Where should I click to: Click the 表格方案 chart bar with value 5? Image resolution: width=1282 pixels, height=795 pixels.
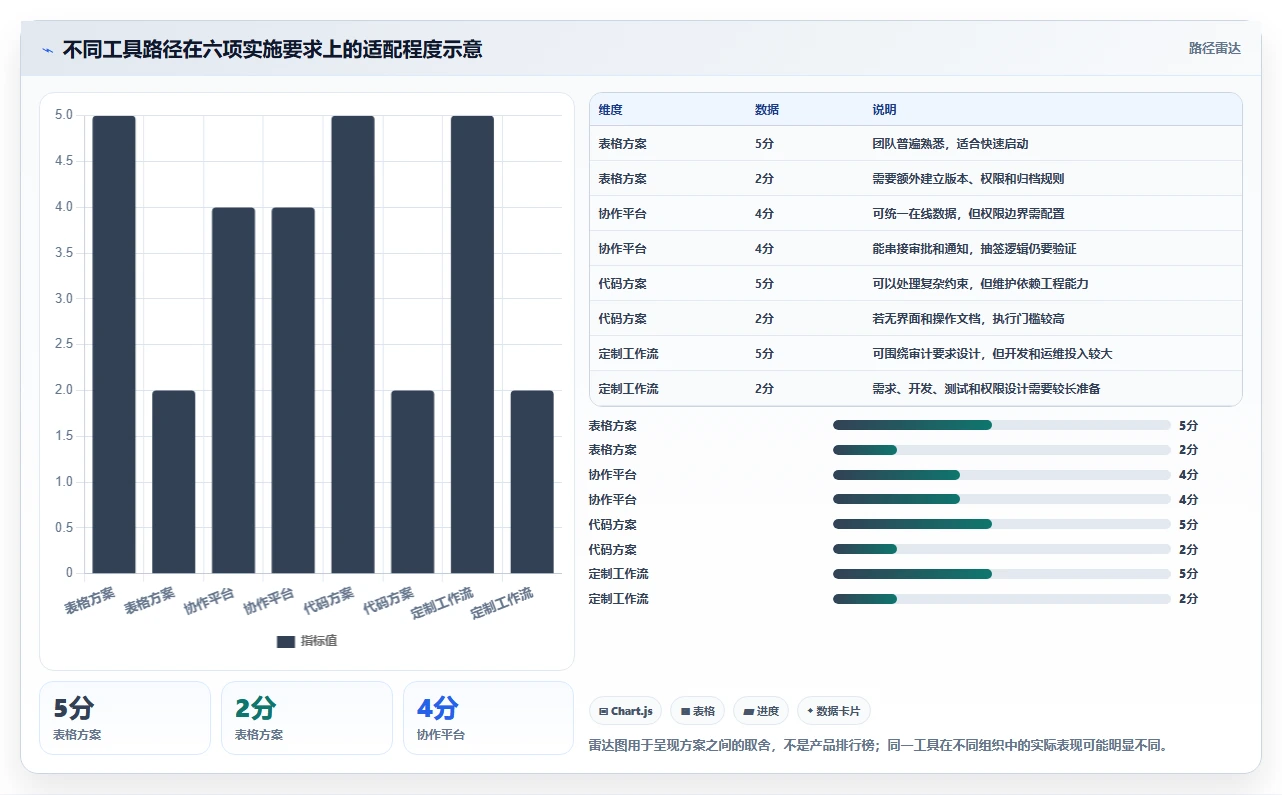pyautogui.click(x=114, y=344)
